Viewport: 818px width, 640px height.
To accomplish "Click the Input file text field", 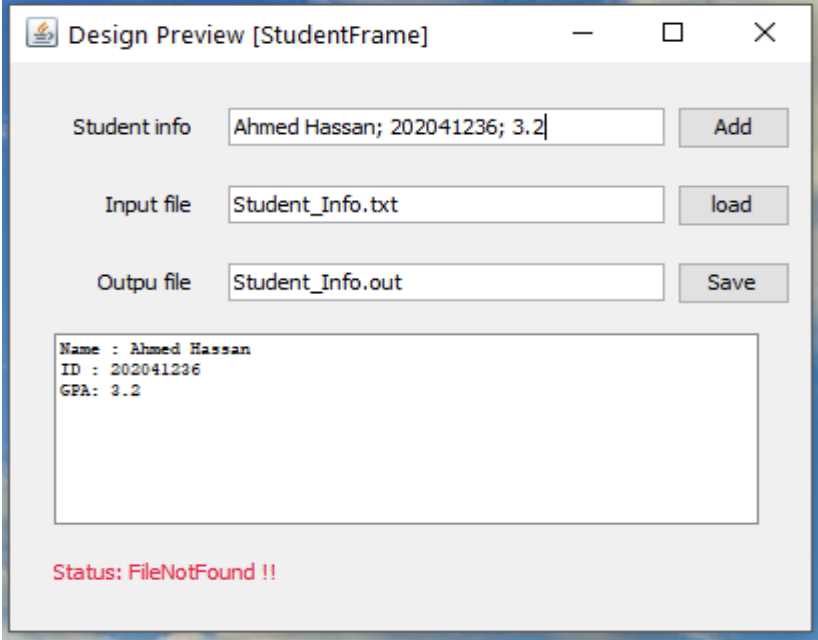I will (448, 201).
